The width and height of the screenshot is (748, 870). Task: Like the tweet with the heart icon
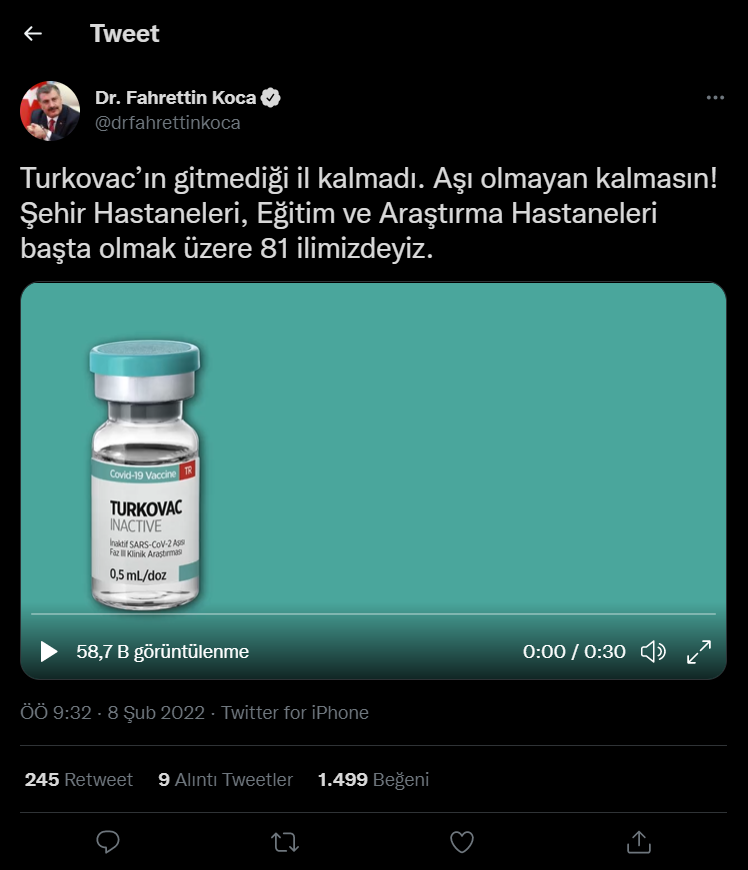[x=462, y=842]
